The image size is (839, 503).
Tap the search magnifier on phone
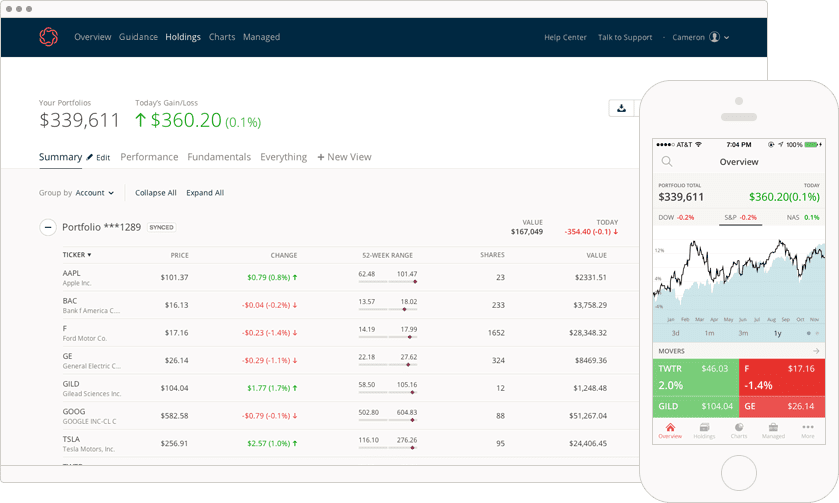(x=667, y=161)
